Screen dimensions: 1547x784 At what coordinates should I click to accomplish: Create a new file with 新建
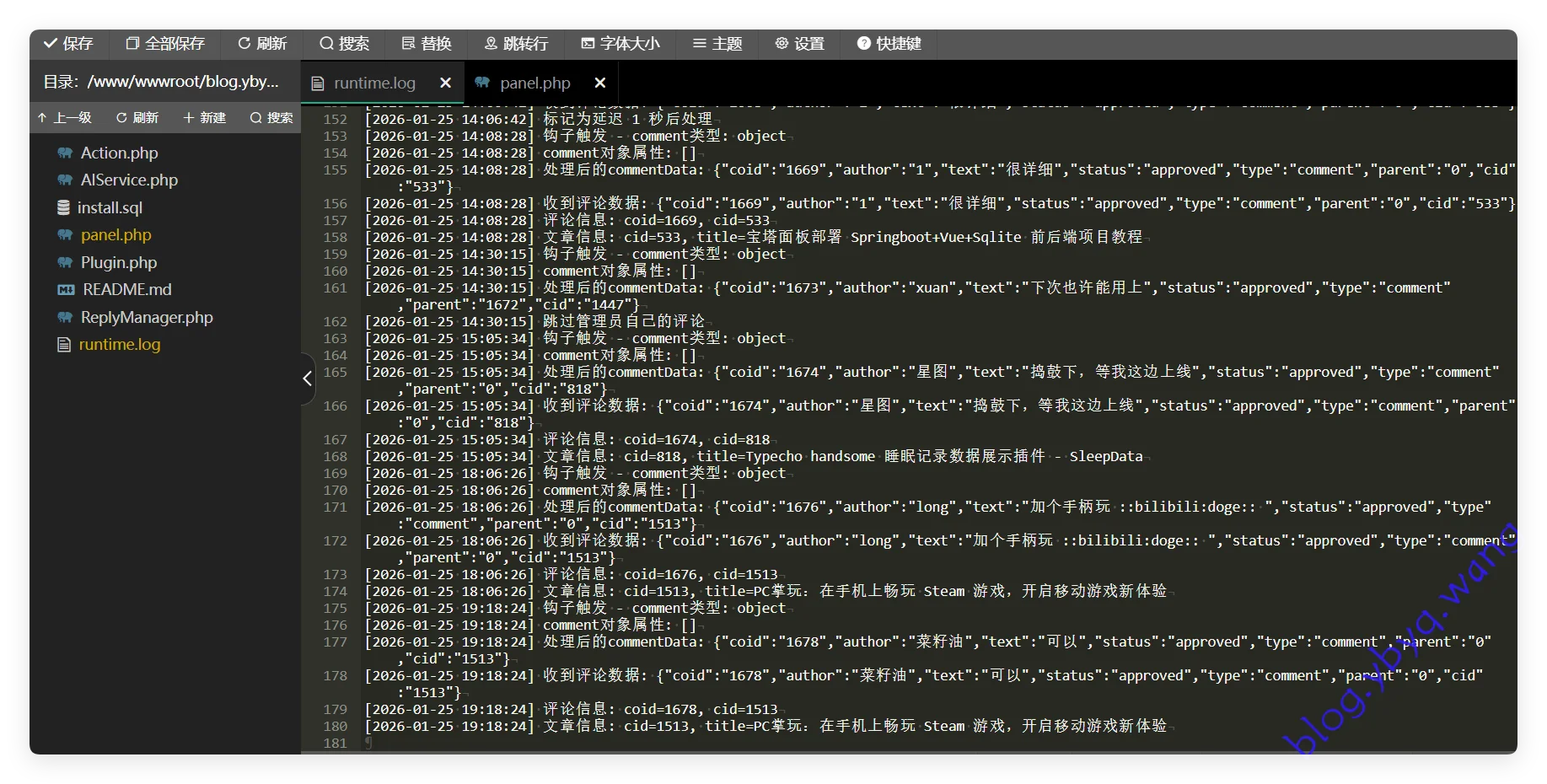pos(204,117)
